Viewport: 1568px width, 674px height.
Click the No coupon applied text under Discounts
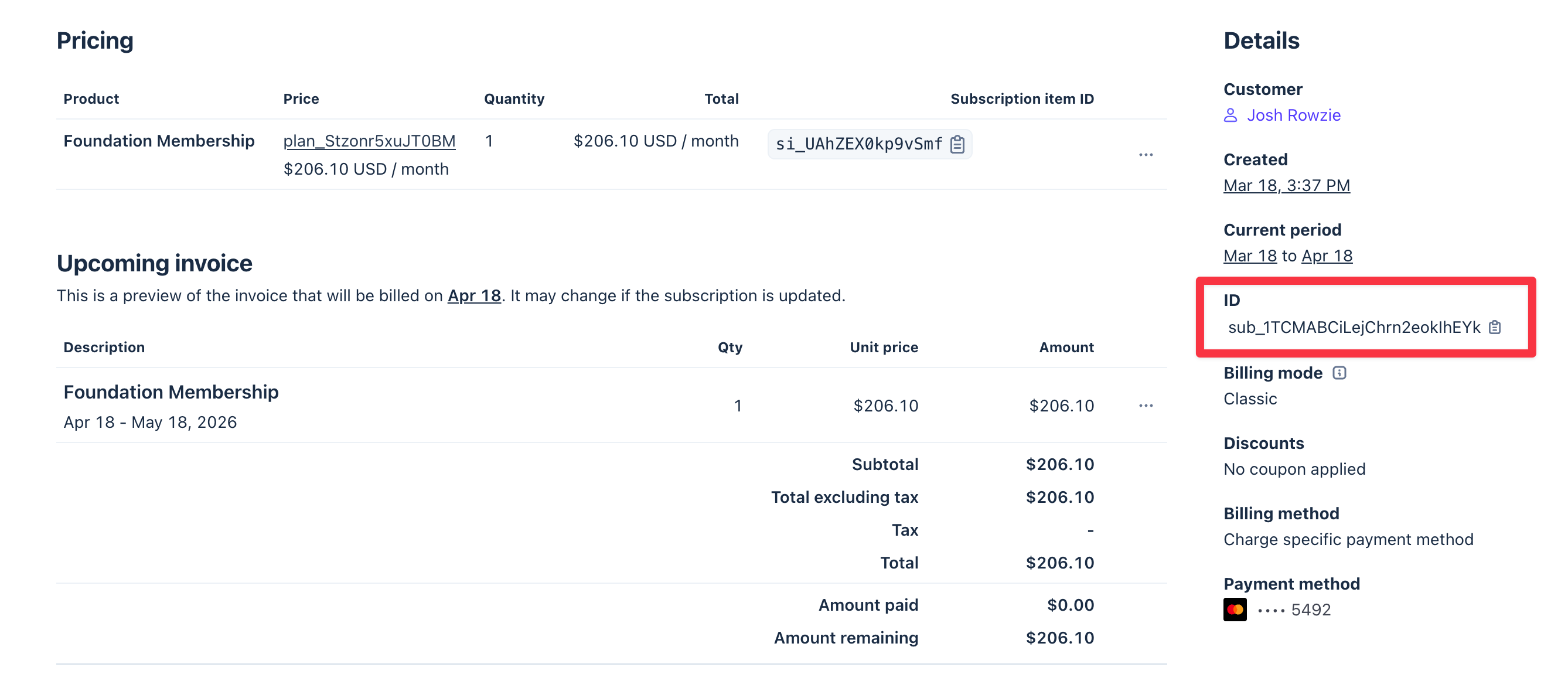pyautogui.click(x=1294, y=469)
